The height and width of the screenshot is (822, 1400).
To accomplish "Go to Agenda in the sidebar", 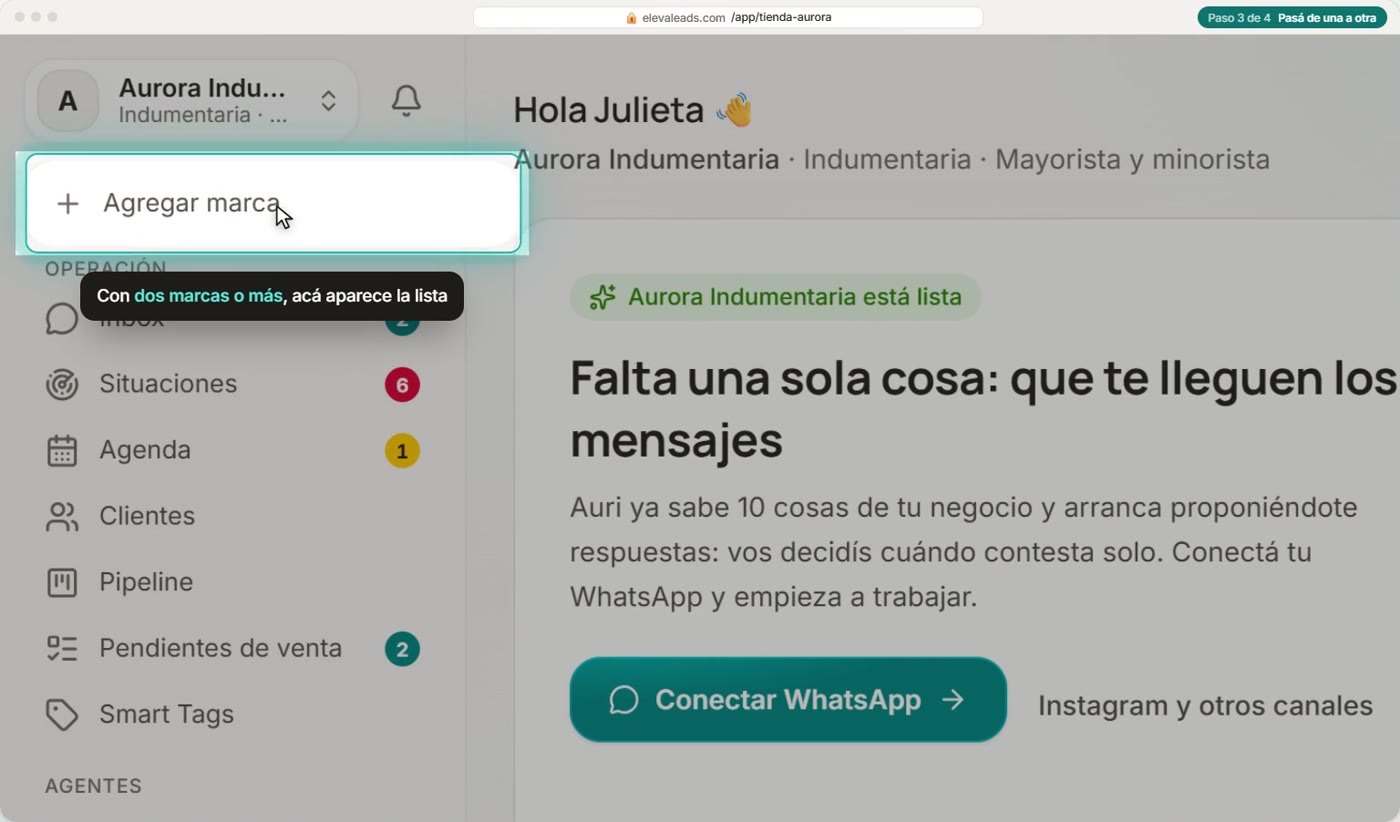I will click(x=232, y=450).
